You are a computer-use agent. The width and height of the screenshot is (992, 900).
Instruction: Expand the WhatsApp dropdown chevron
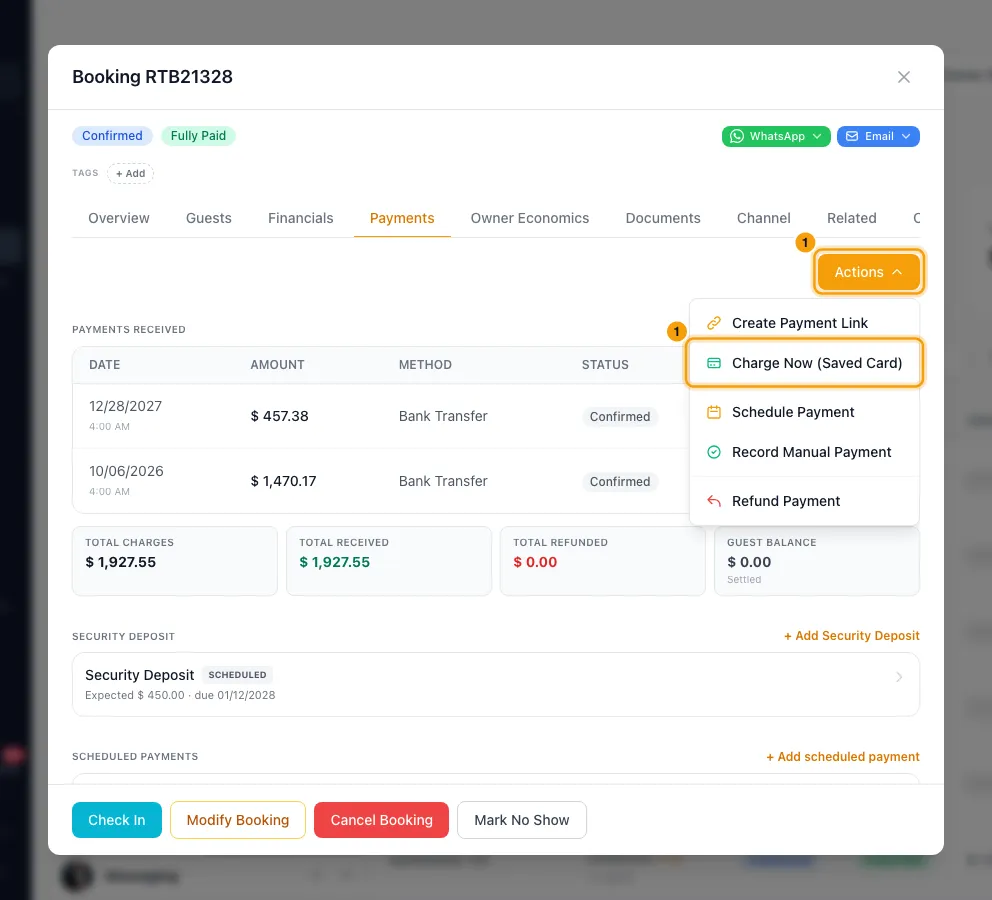tap(817, 136)
